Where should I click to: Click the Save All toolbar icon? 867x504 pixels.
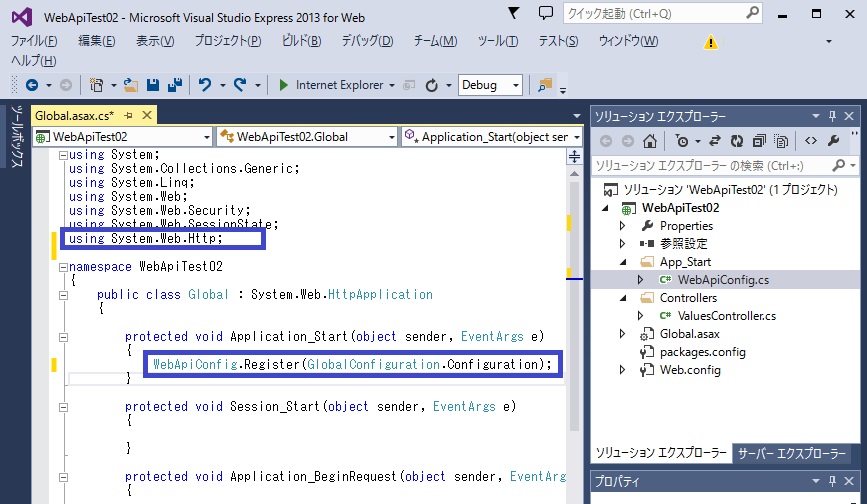click(x=175, y=85)
